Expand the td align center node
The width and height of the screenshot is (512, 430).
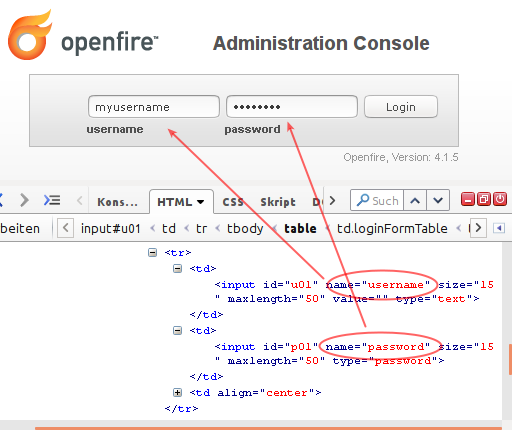point(178,392)
